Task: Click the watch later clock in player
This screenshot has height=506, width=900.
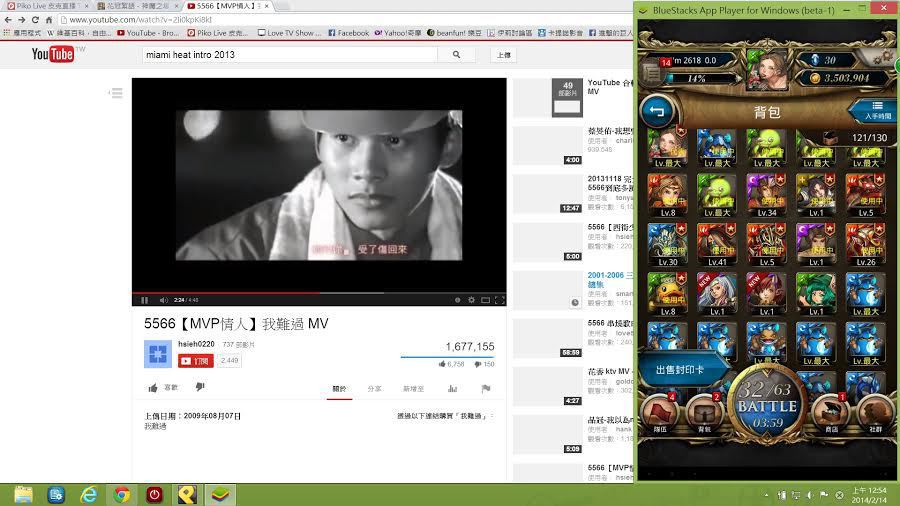Action: tap(457, 300)
